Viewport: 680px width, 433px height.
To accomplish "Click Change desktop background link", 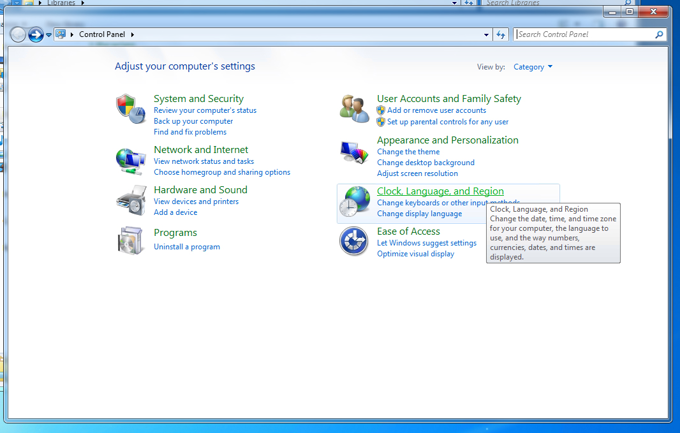I will (x=425, y=163).
